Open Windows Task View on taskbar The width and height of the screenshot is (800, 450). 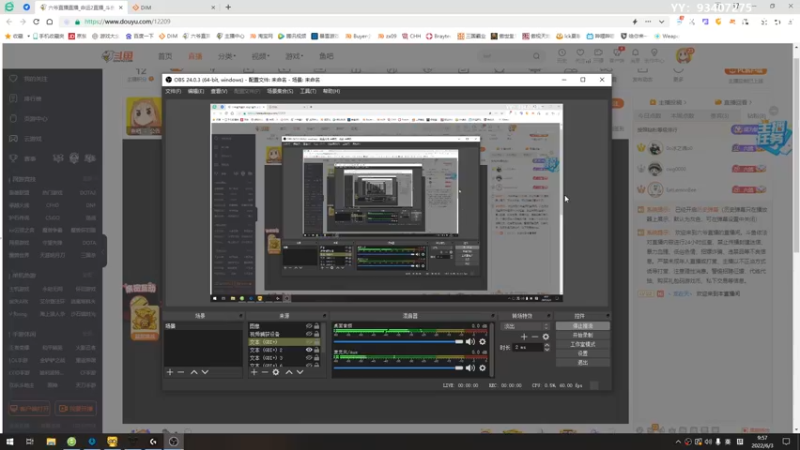(x=30, y=441)
